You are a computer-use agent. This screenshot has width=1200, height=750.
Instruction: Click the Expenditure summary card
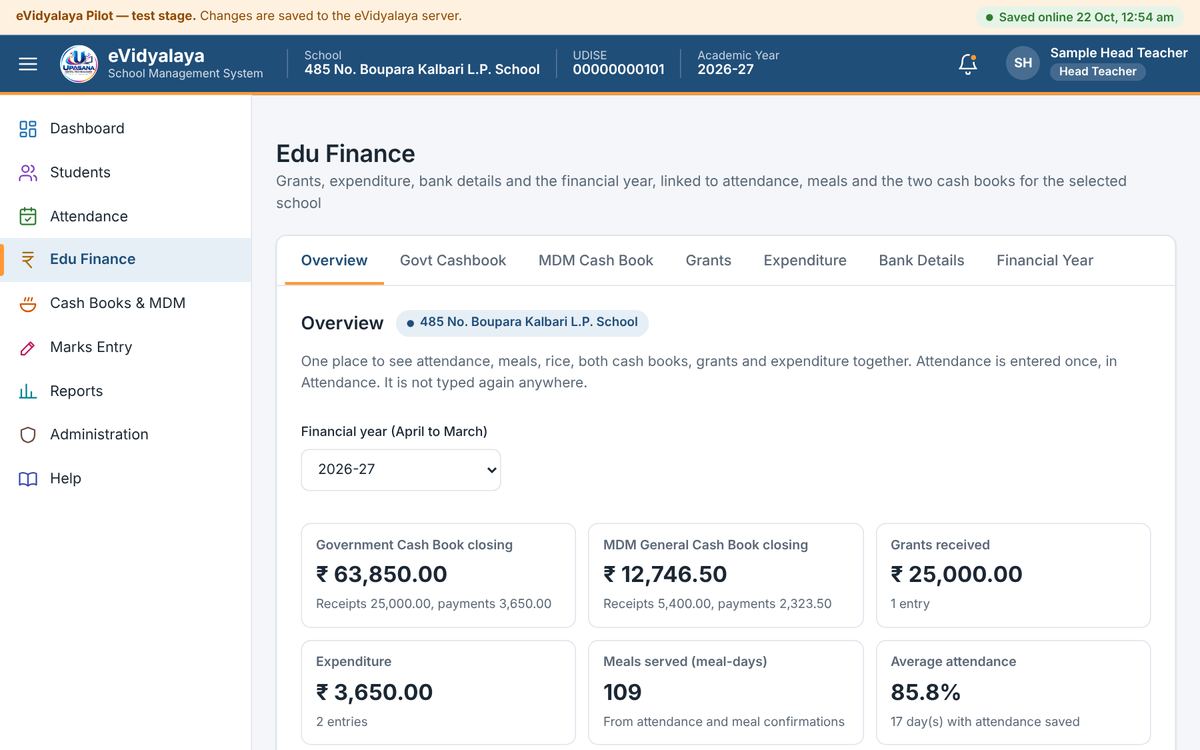[438, 693]
